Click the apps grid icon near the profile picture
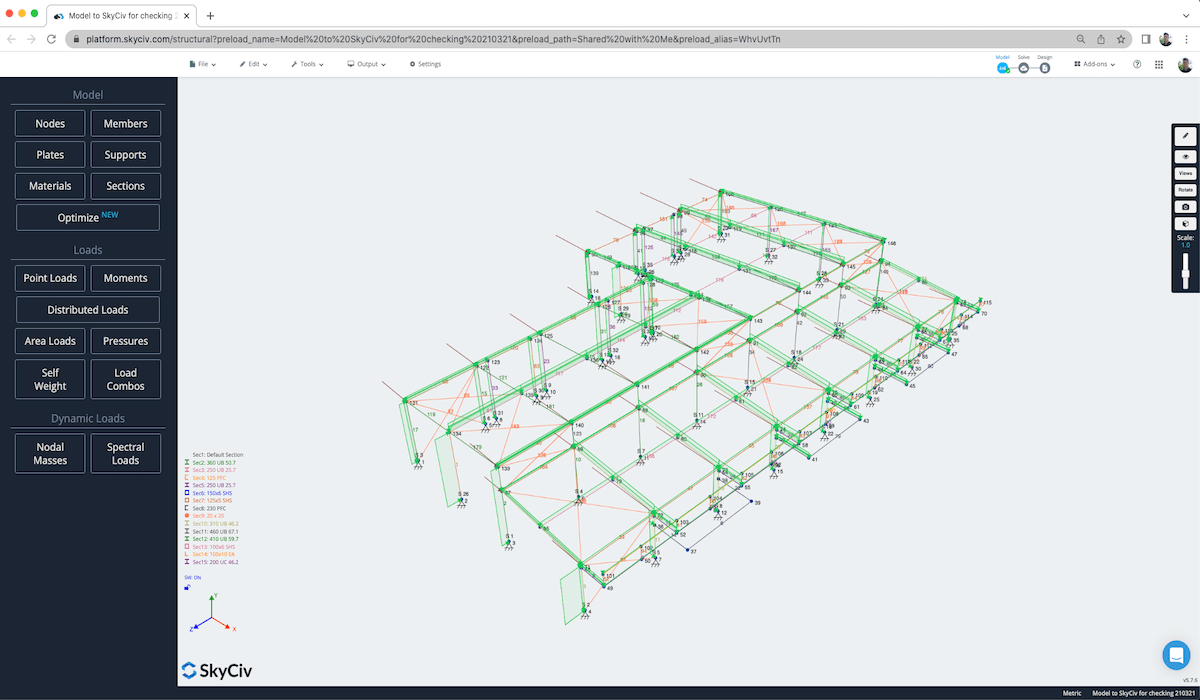 pos(1158,64)
